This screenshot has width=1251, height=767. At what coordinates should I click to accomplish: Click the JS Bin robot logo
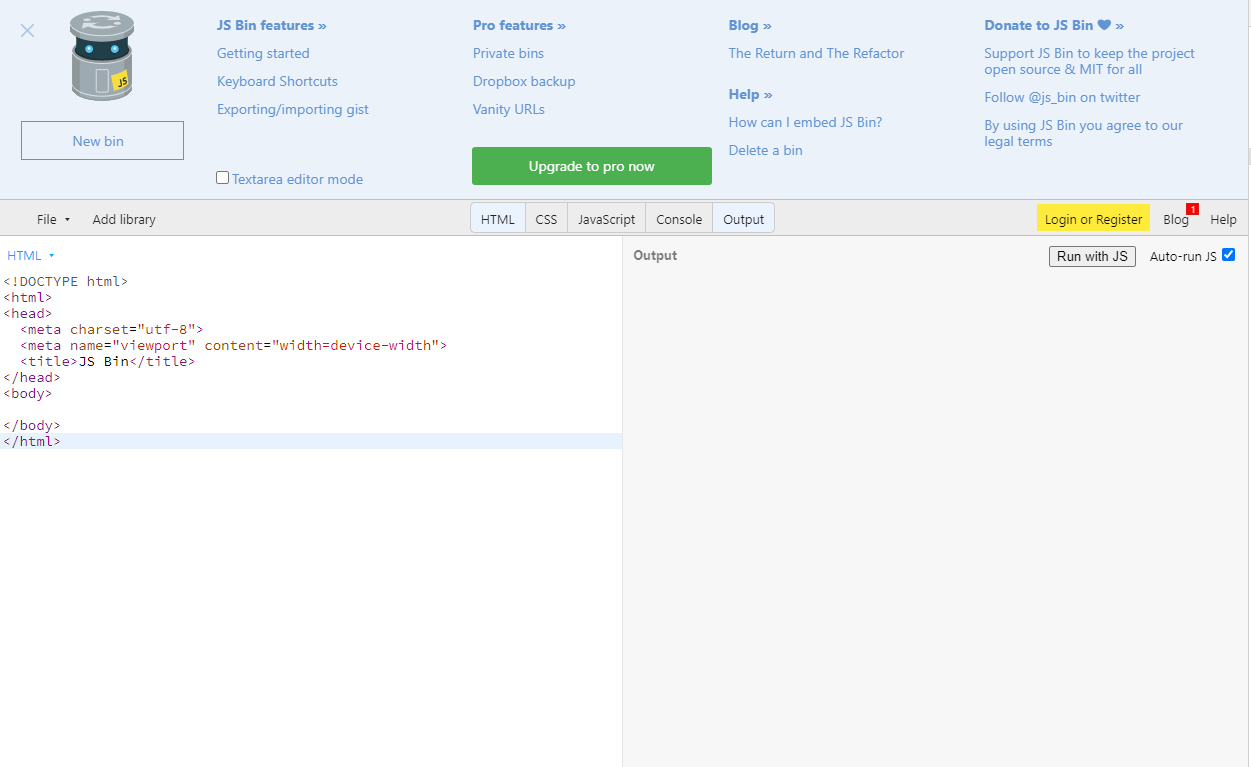[102, 56]
